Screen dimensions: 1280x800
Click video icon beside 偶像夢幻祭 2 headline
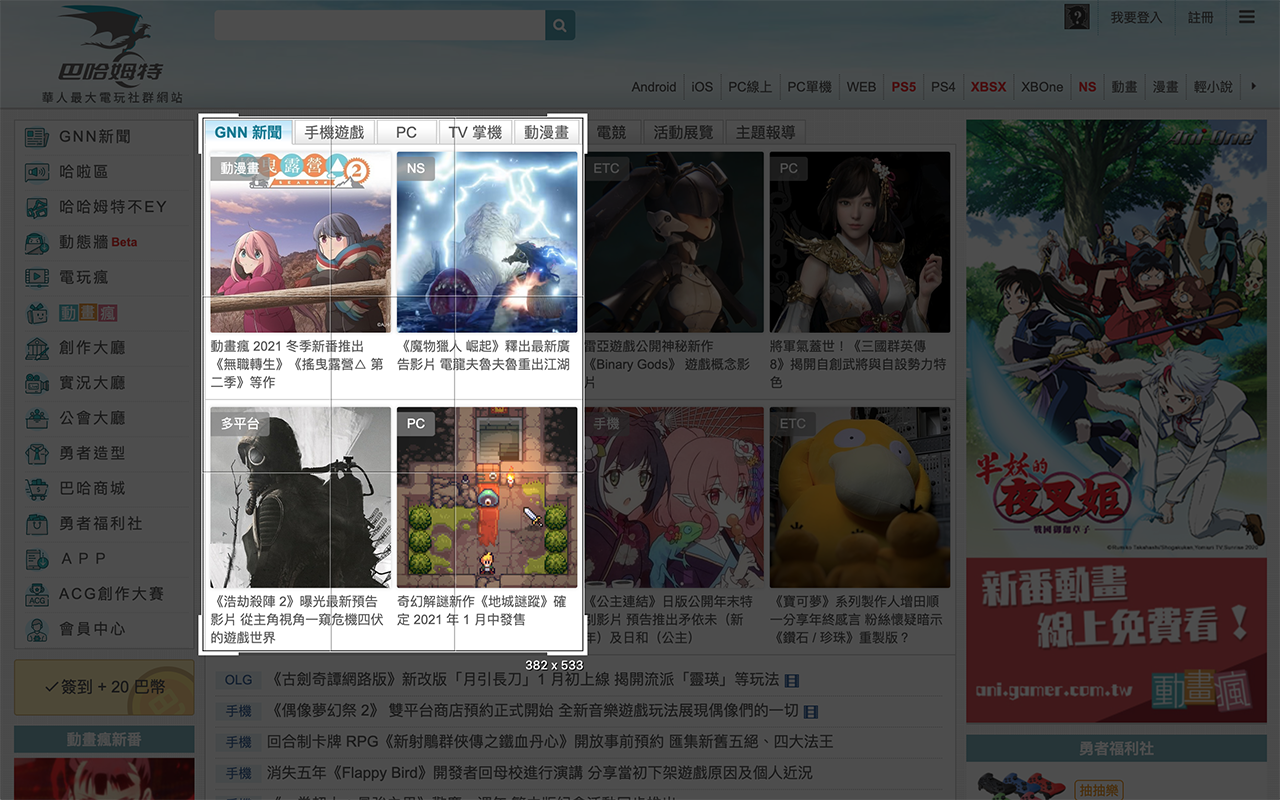tap(811, 712)
